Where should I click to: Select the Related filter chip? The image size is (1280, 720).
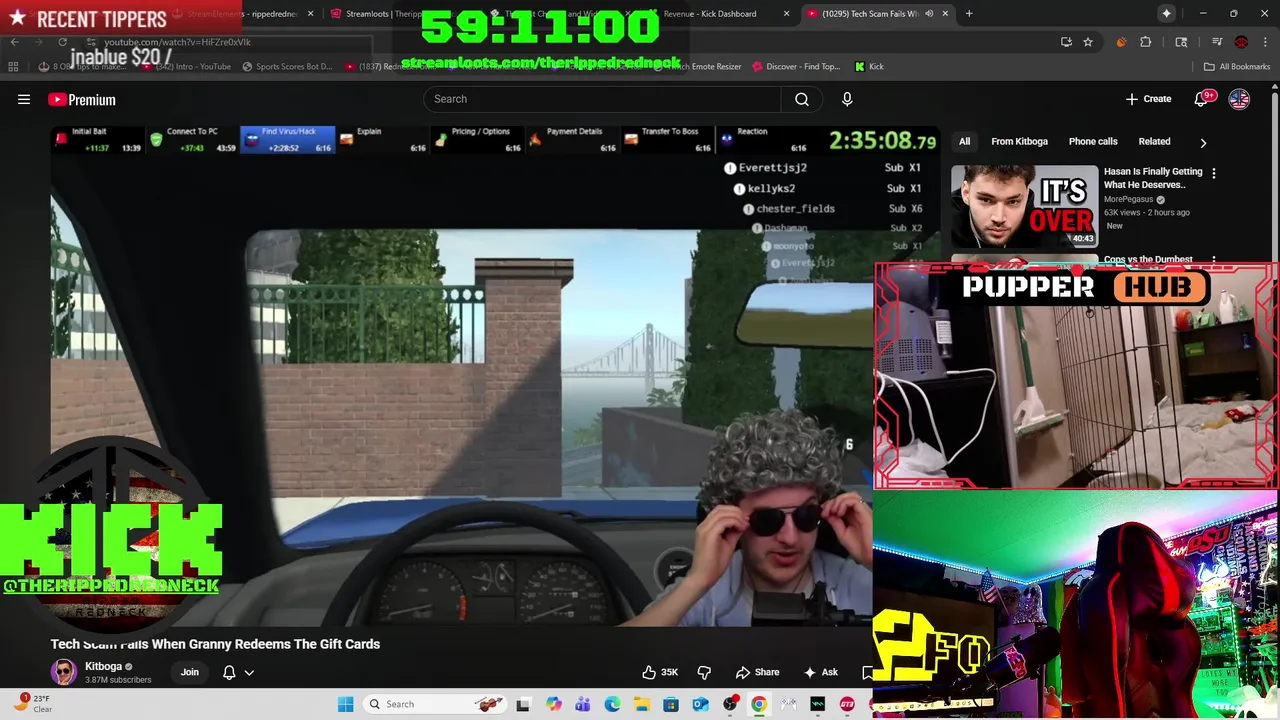1154,141
